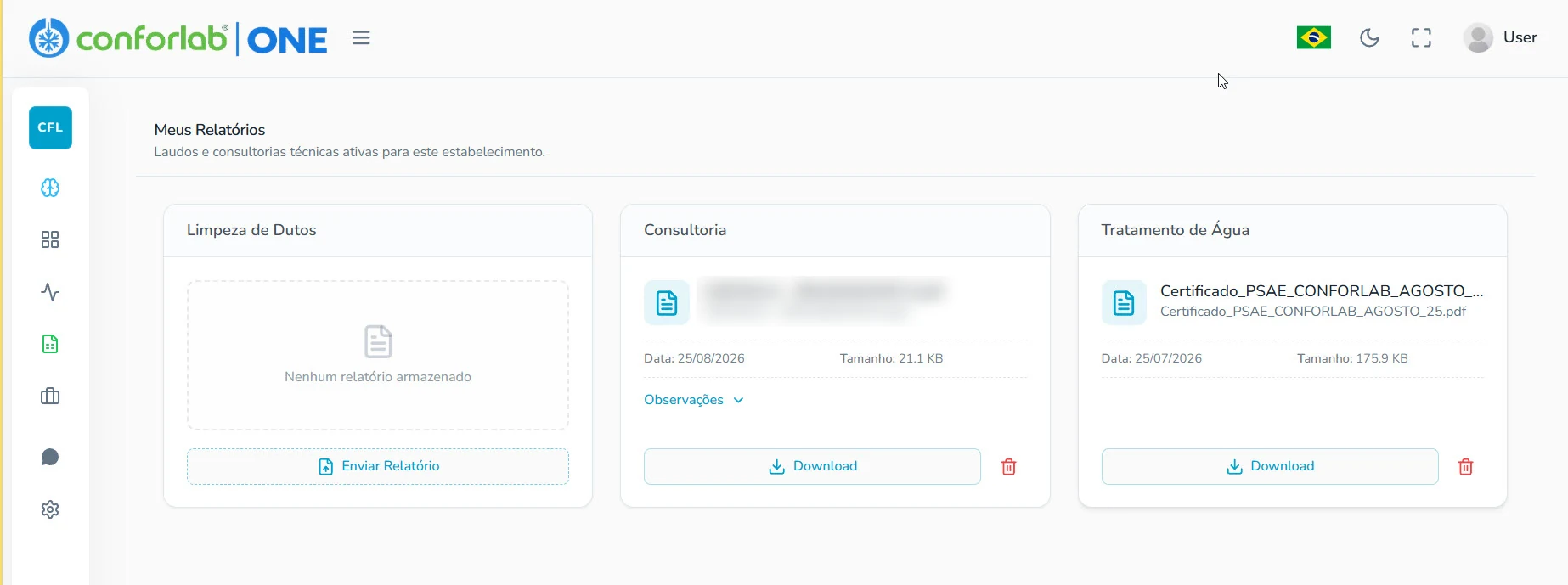The height and width of the screenshot is (585, 1568).
Task: Open the activity pulse sidebar icon
Action: tap(50, 292)
